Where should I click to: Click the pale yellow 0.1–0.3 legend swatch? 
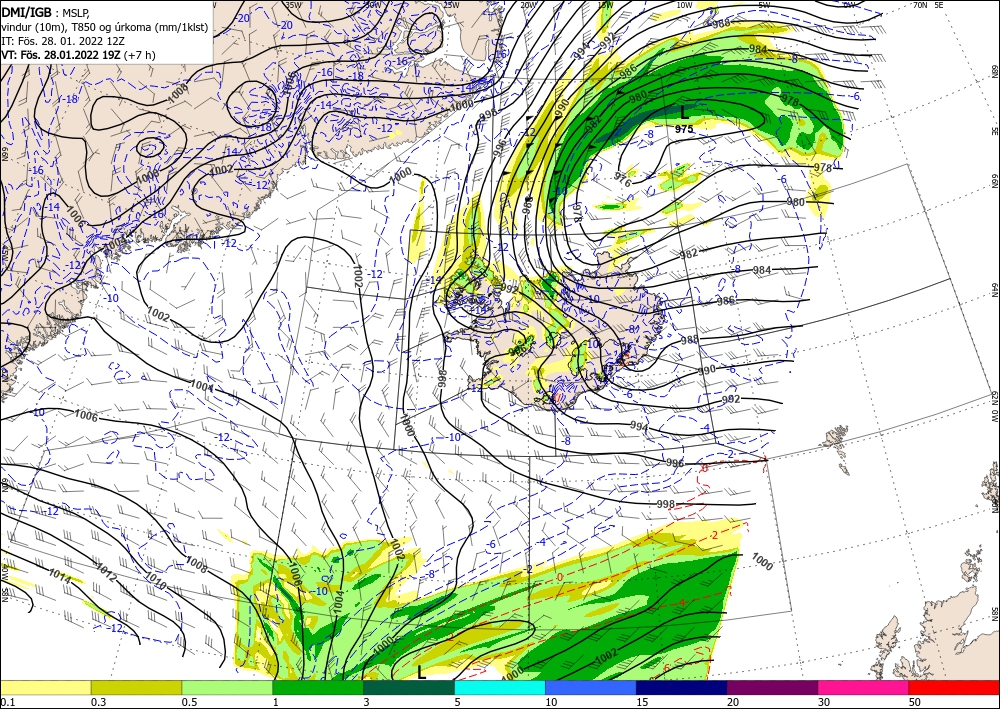click(x=46, y=687)
